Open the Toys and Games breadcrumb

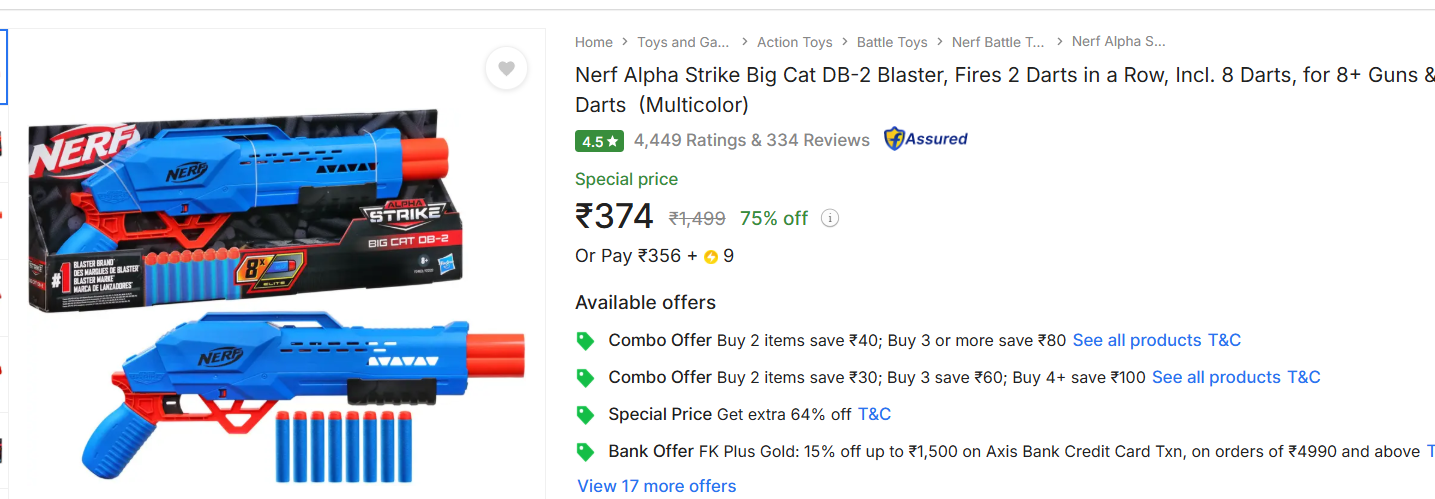[683, 42]
